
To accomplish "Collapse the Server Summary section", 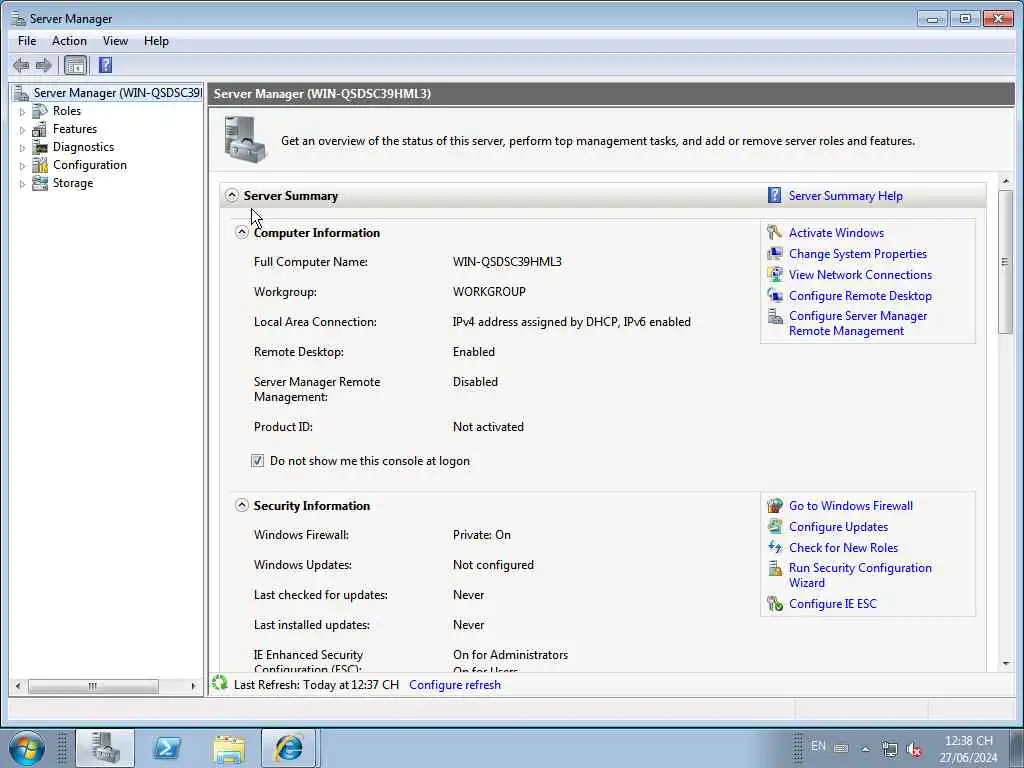I will point(232,195).
